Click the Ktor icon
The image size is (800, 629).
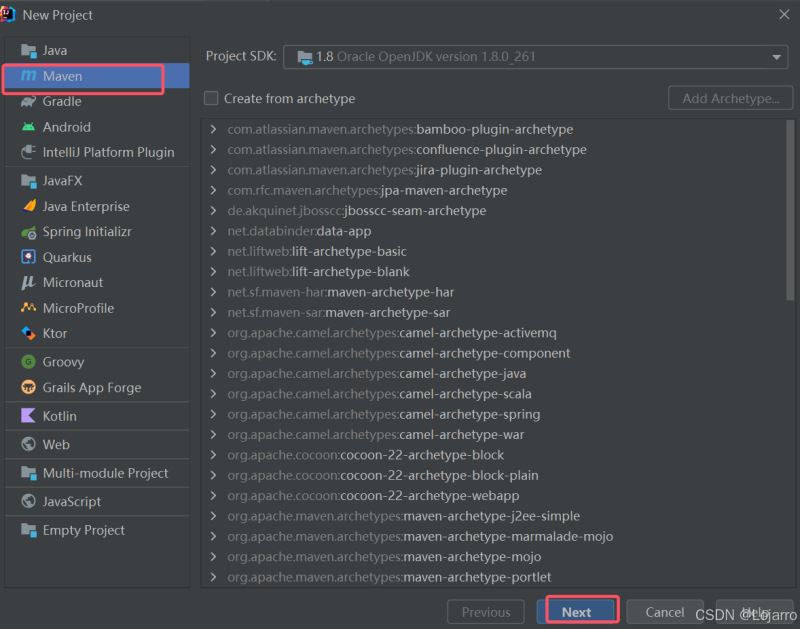click(29, 333)
